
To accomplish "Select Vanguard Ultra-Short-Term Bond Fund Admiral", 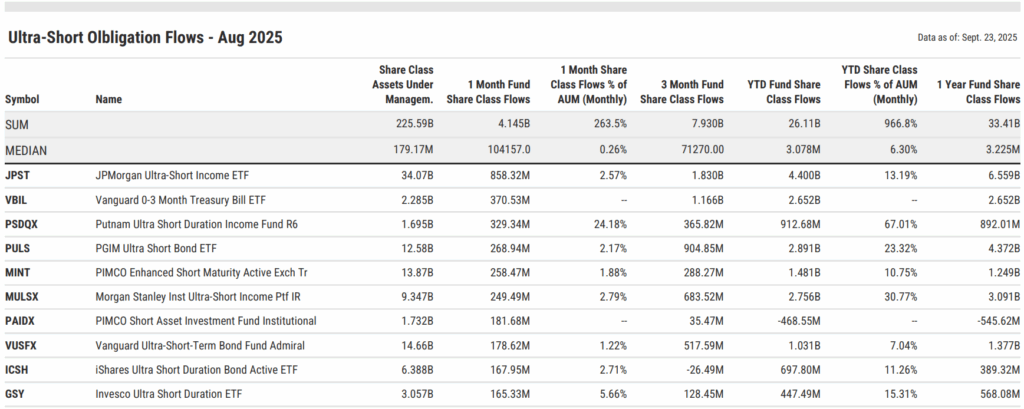I will point(200,345).
